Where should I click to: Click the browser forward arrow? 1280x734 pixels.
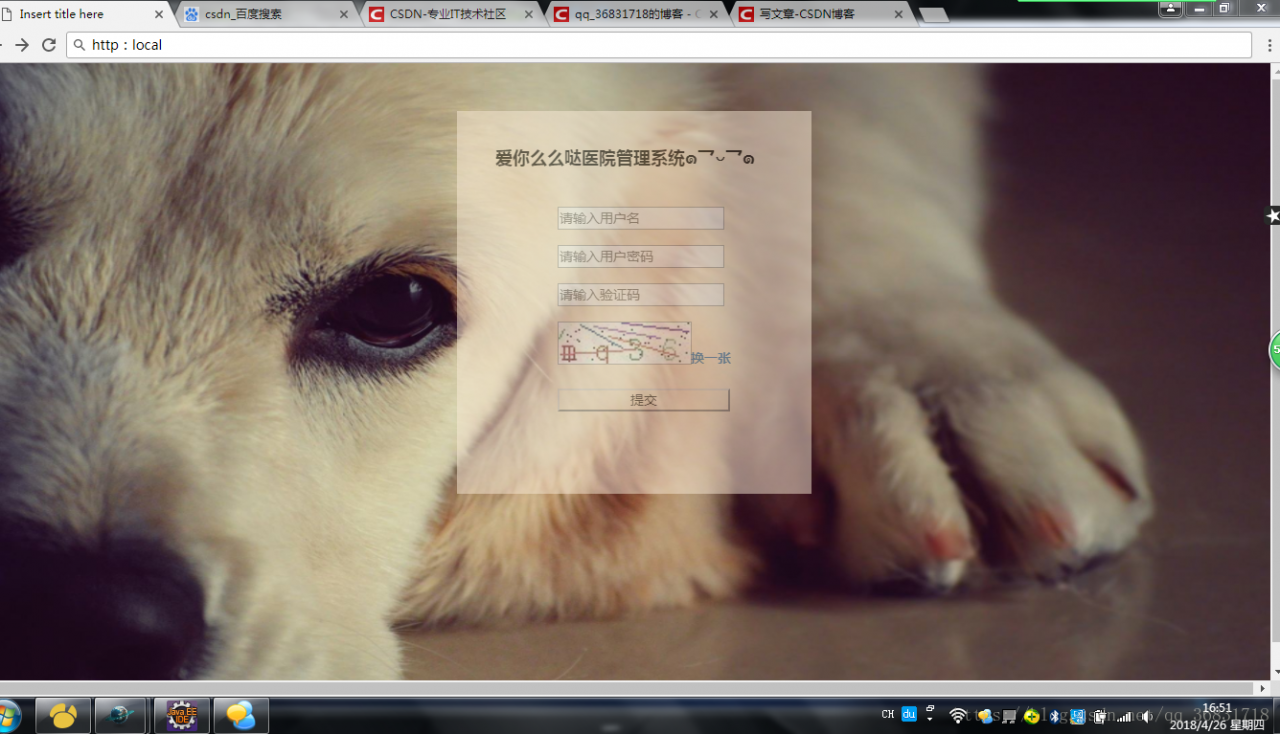[21, 45]
